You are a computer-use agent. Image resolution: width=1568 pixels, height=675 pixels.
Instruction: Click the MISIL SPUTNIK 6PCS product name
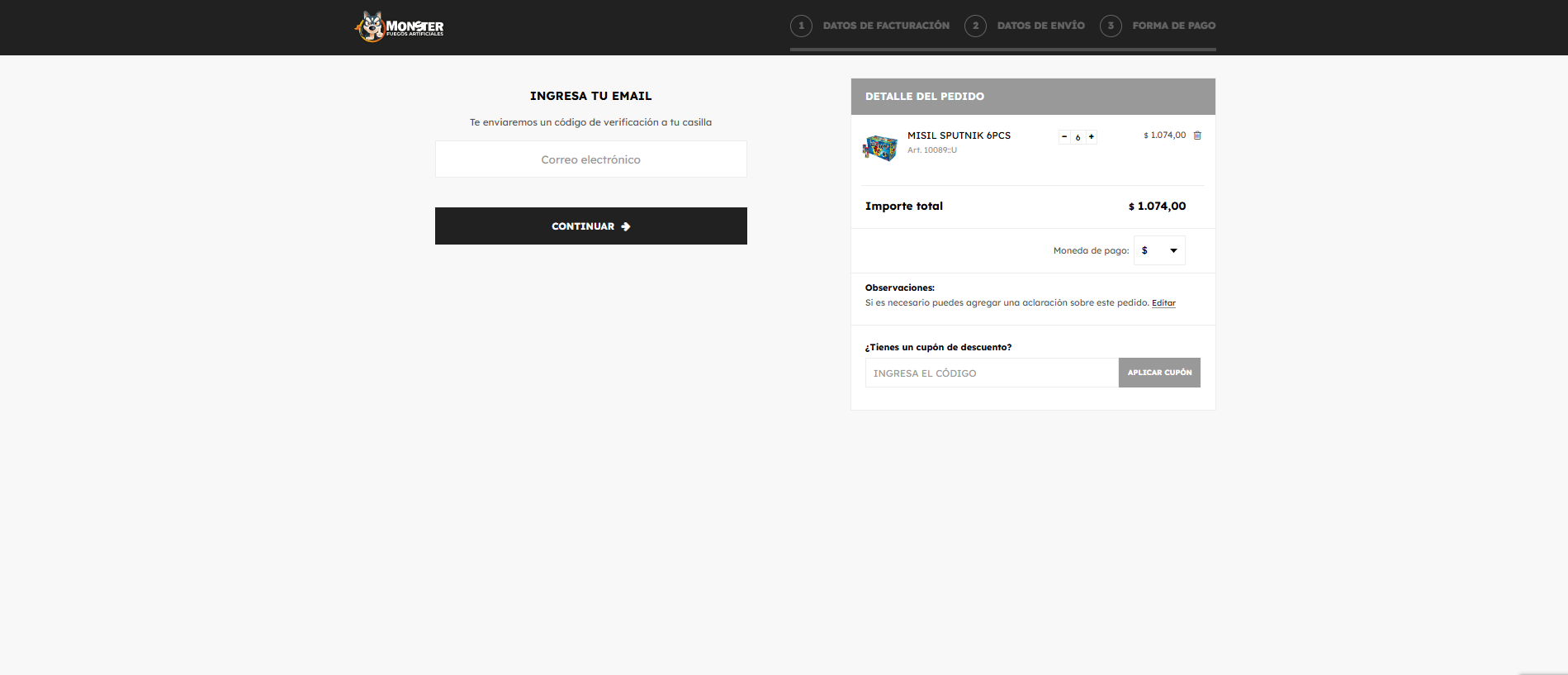tap(959, 135)
